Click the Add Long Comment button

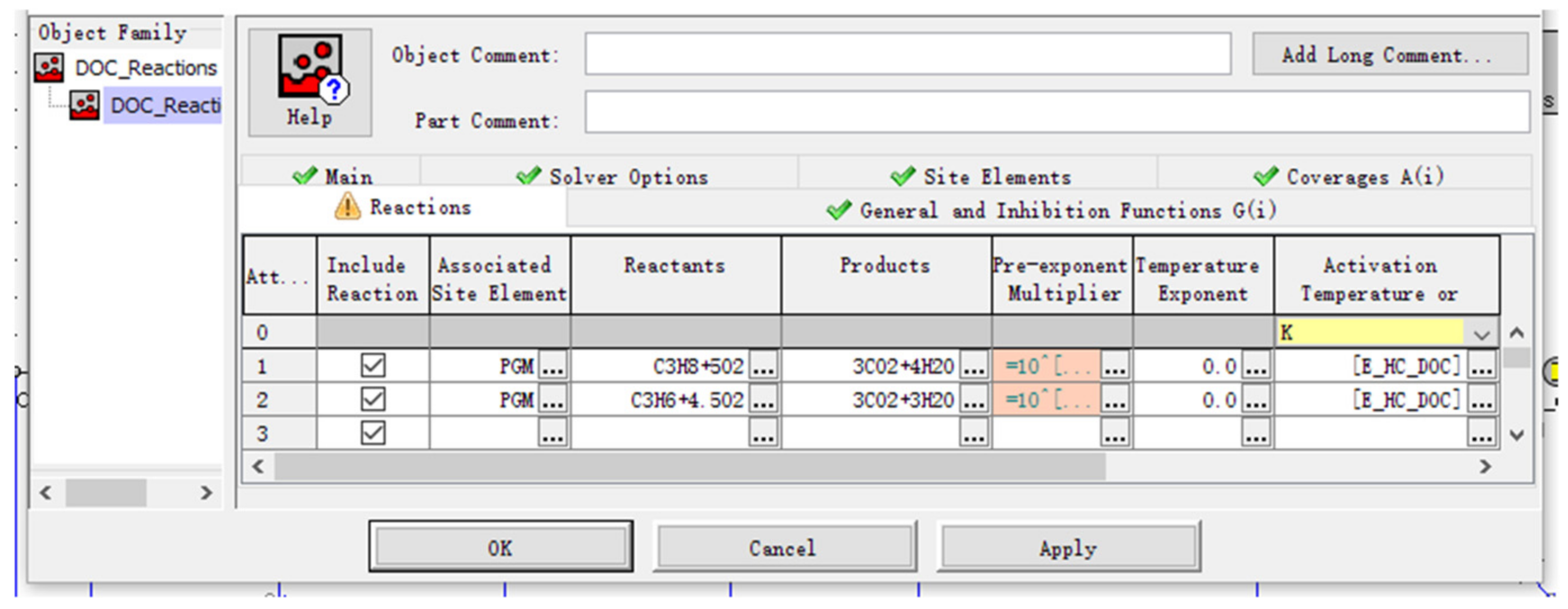click(1389, 55)
